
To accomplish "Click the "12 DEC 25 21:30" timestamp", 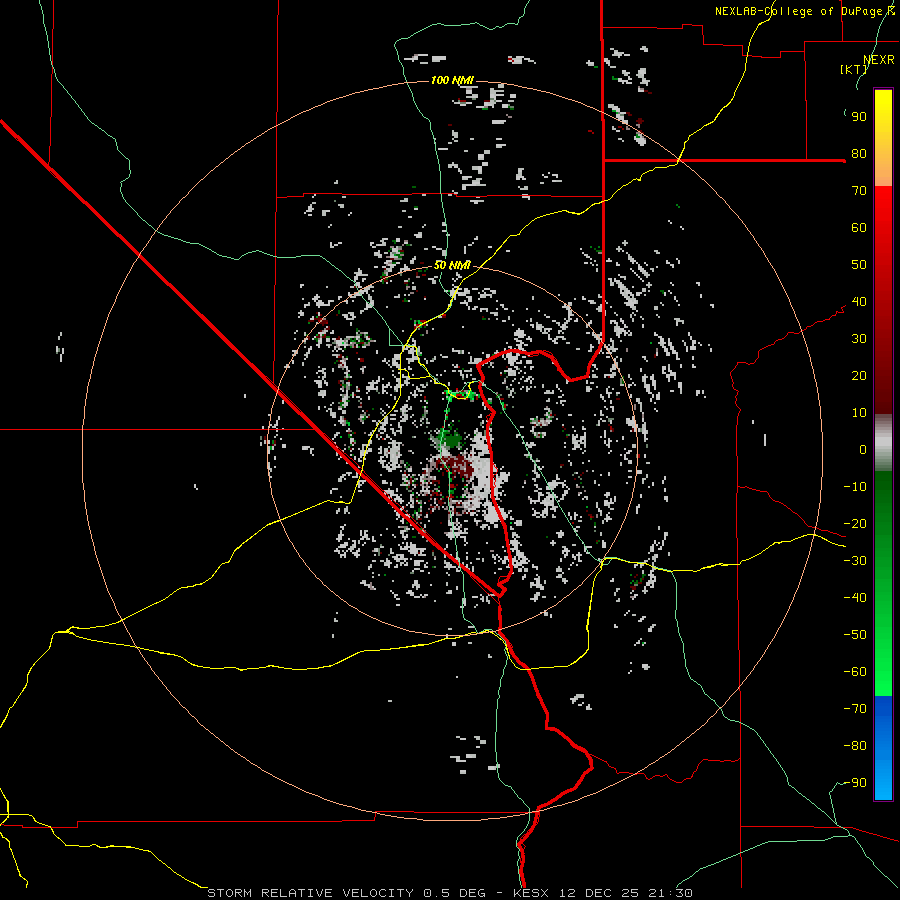I will tap(624, 893).
